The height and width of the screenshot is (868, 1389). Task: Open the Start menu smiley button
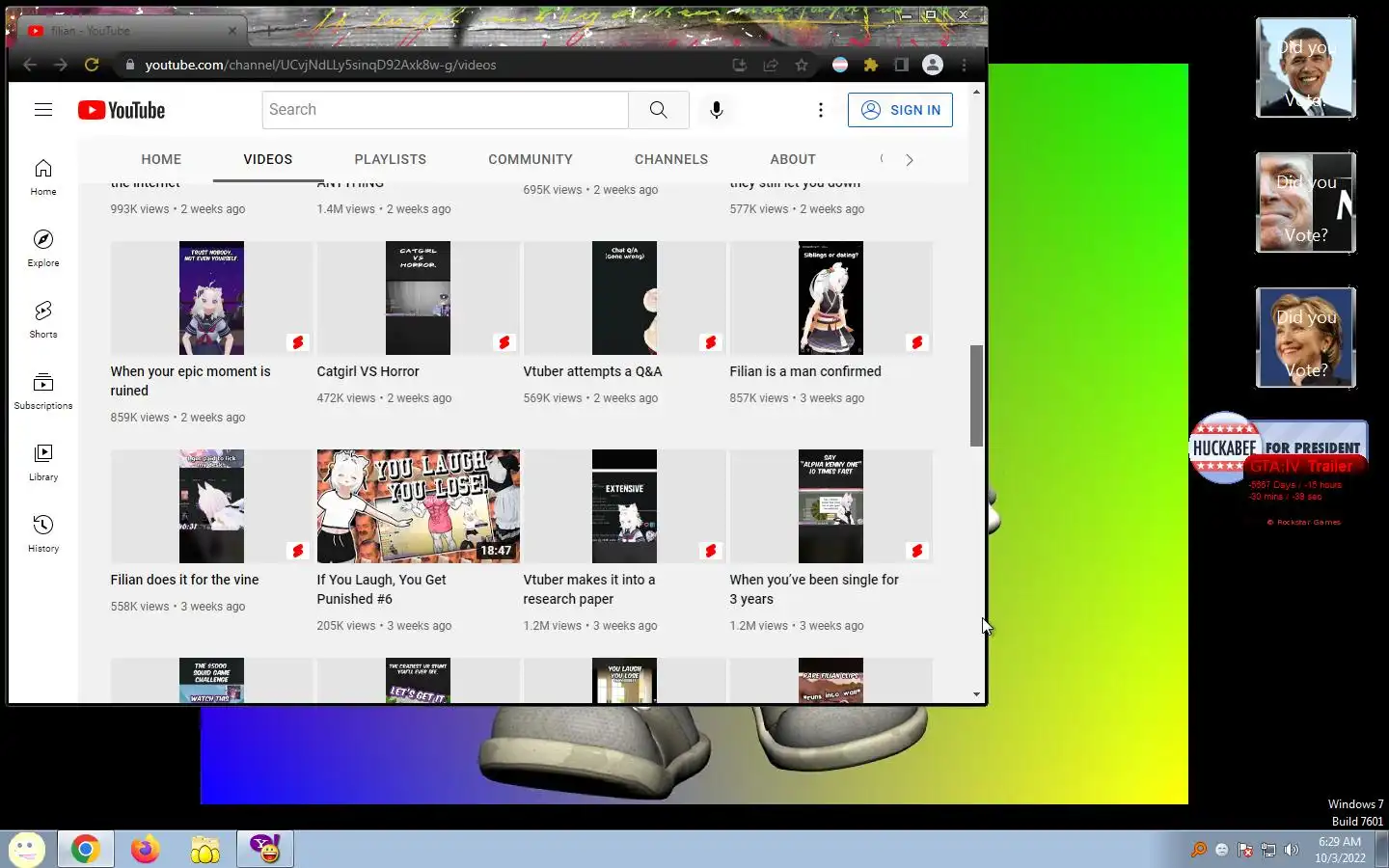26,850
